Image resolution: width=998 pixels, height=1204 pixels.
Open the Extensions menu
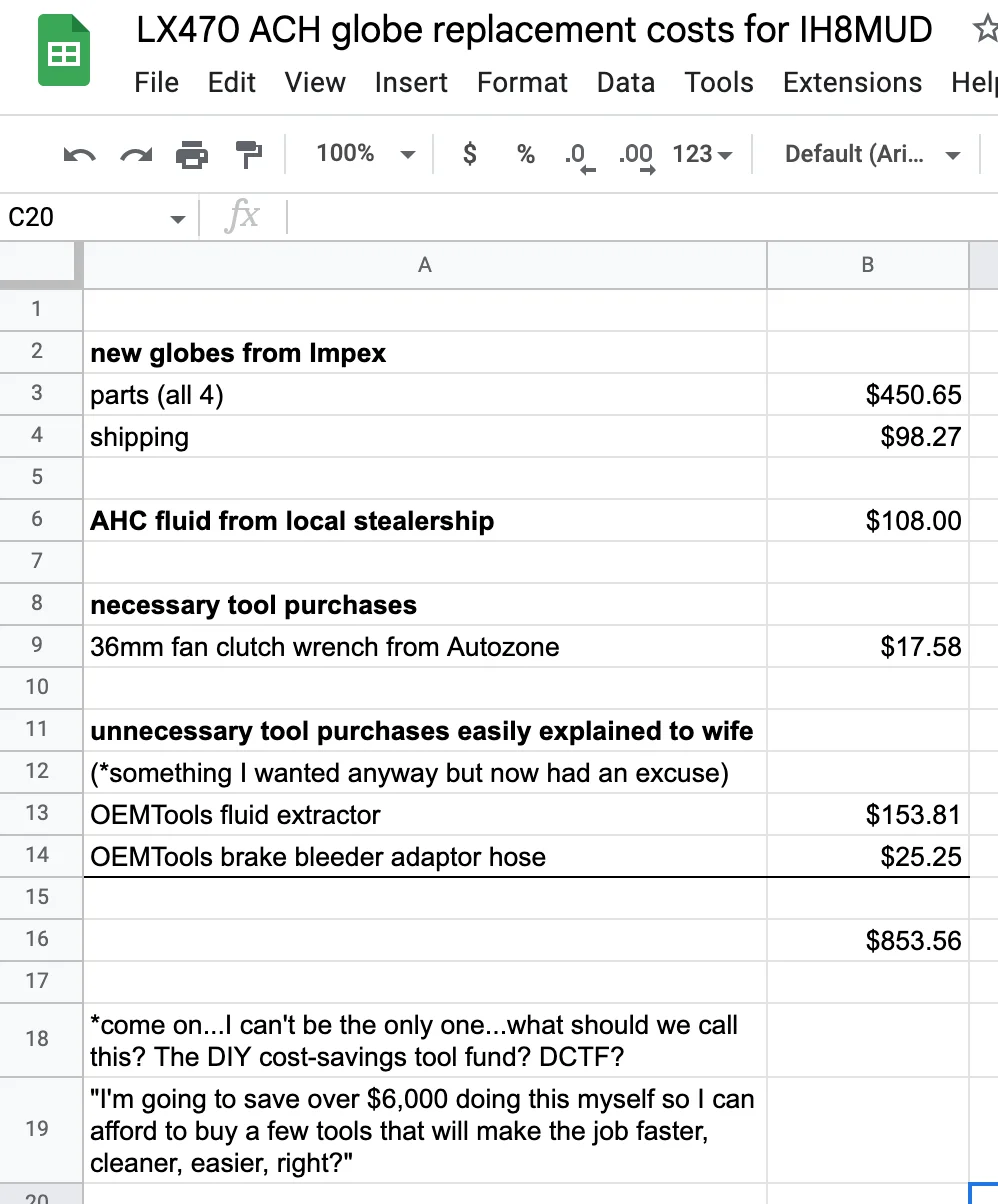coord(853,82)
